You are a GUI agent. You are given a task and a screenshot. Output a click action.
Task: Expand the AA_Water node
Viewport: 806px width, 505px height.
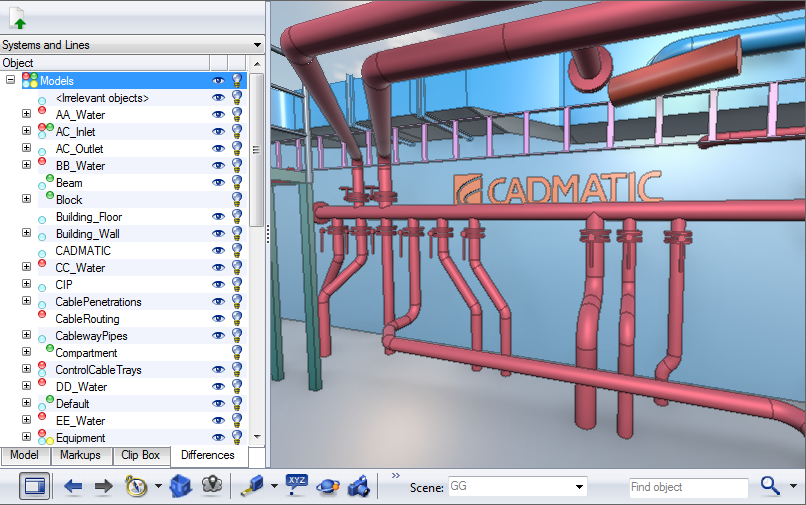coord(27,114)
